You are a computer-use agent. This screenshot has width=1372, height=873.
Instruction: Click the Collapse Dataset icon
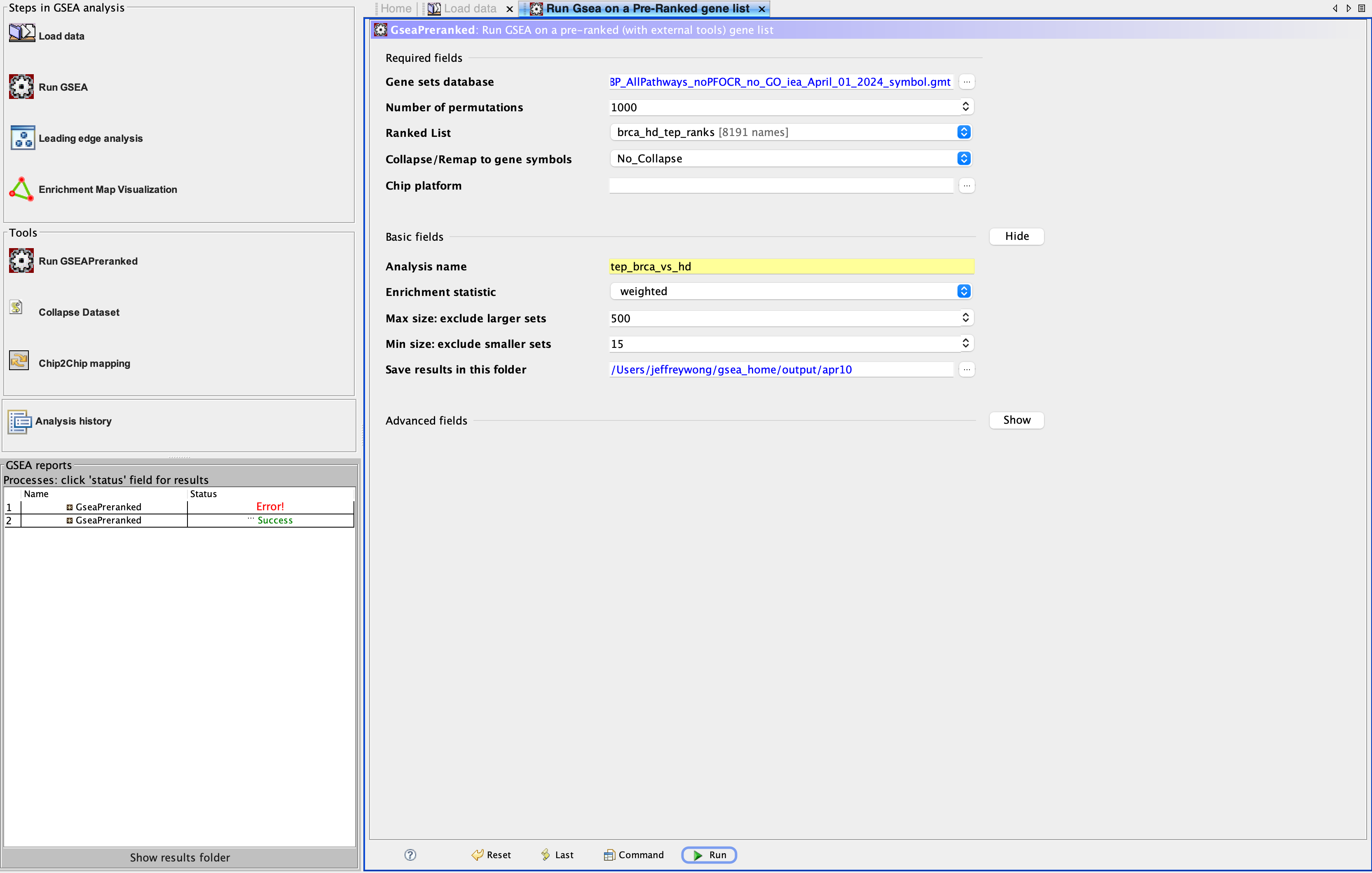[16, 308]
